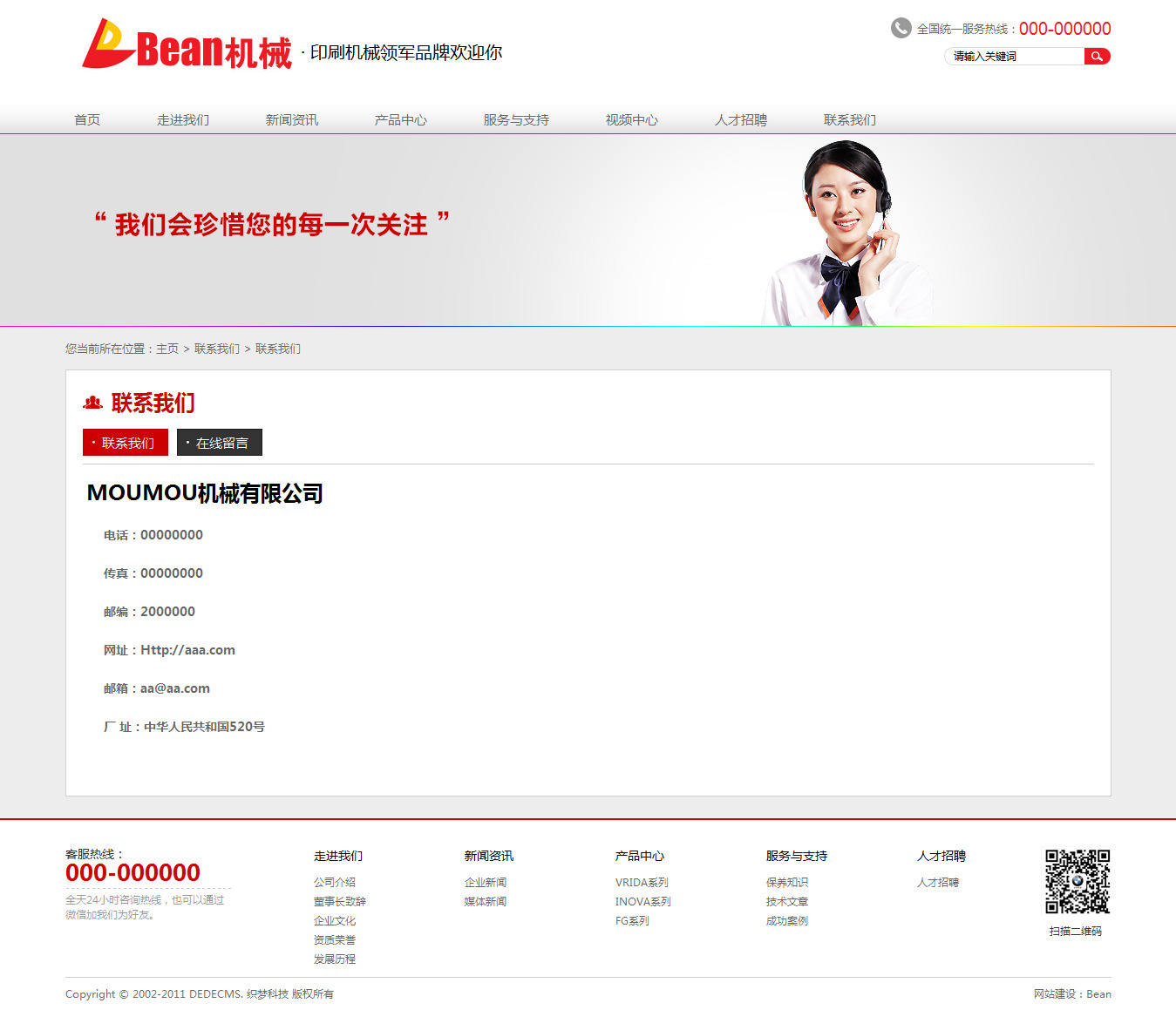Open the VRIDA系列 product link
Screen dimensions: 1176x1010
pyautogui.click(x=642, y=883)
